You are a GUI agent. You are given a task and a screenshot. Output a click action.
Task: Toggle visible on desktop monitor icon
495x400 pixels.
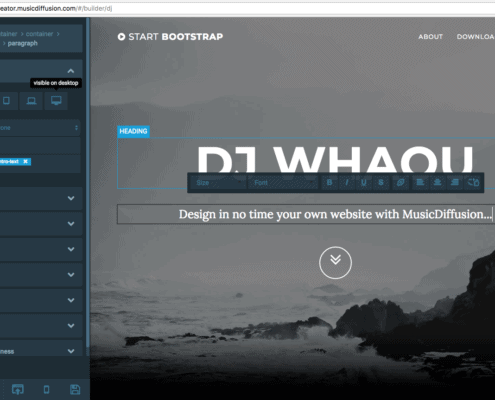tap(56, 101)
